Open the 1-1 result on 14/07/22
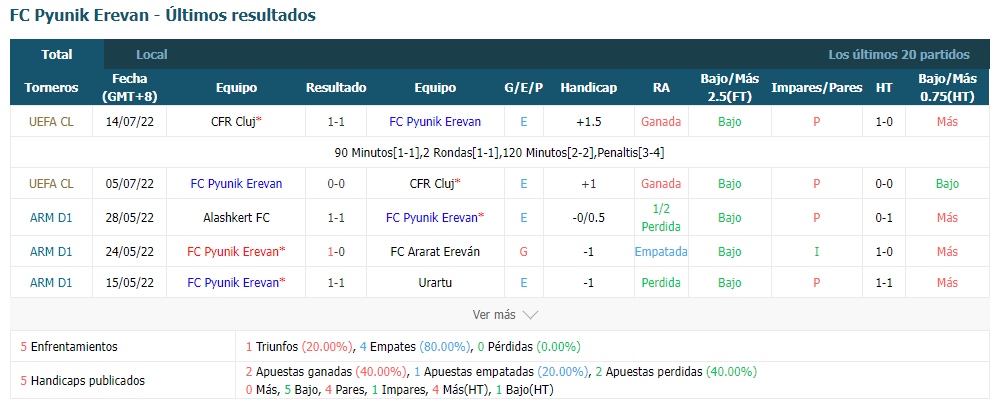This screenshot has height=409, width=1000. [336, 121]
